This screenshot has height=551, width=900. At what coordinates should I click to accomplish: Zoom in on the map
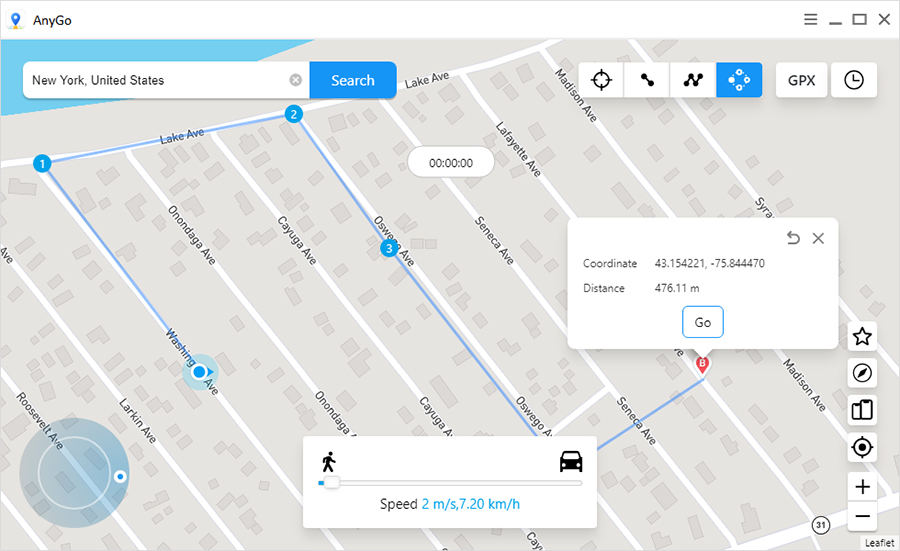tap(862, 488)
